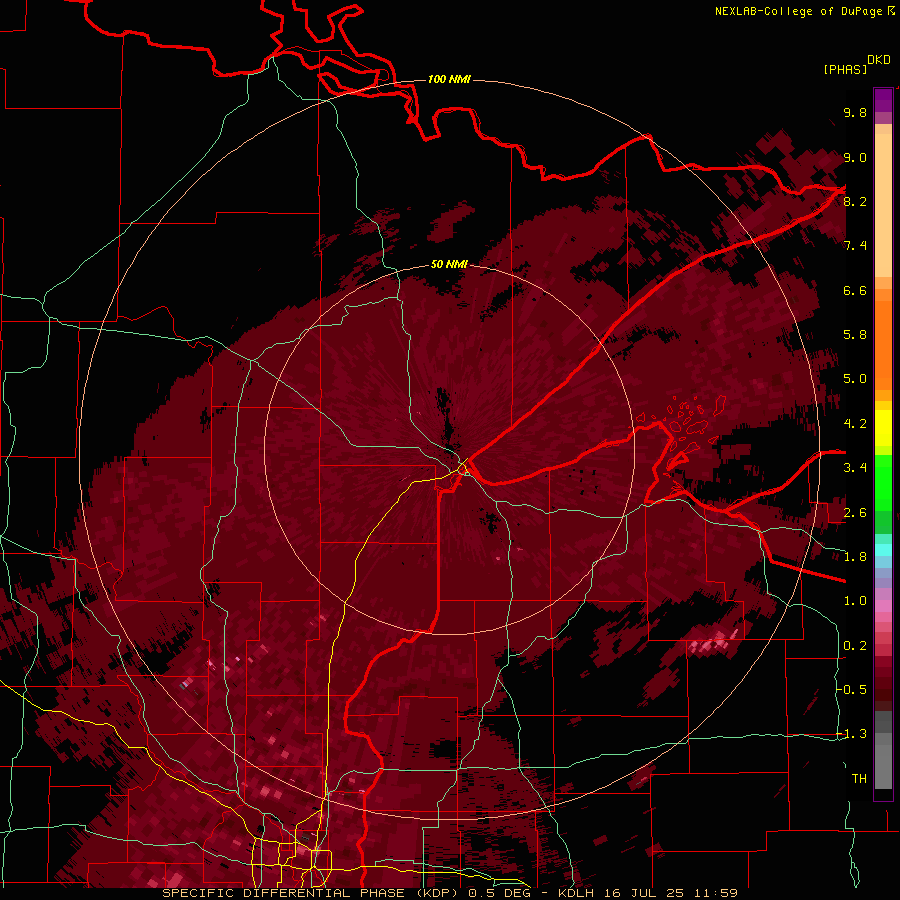The height and width of the screenshot is (900, 900).
Task: Select the 0.2 scale value
Action: click(855, 646)
